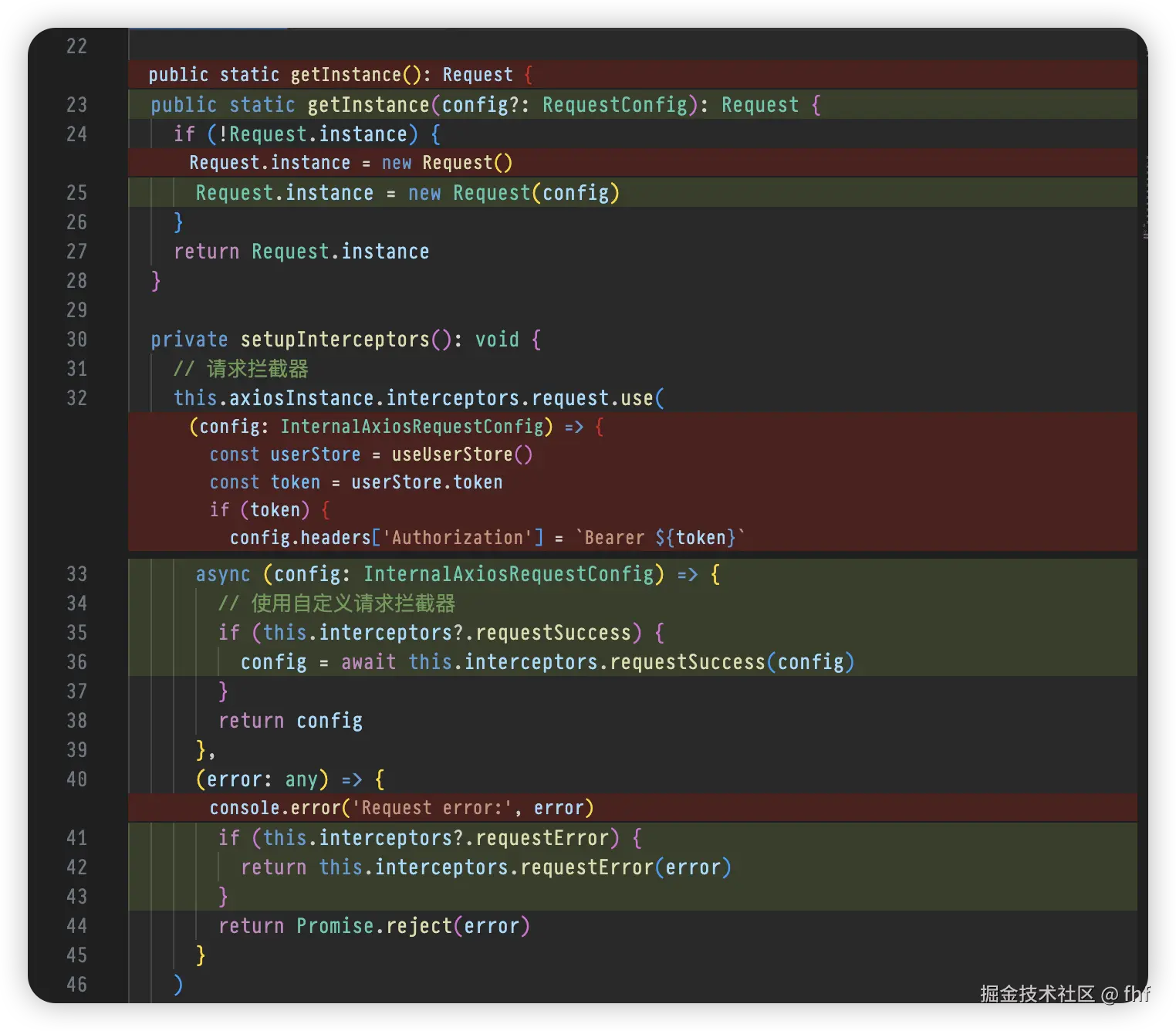Viewport: 1176px width, 1031px height.
Task: Click line number 24 in gutter
Action: click(x=76, y=134)
